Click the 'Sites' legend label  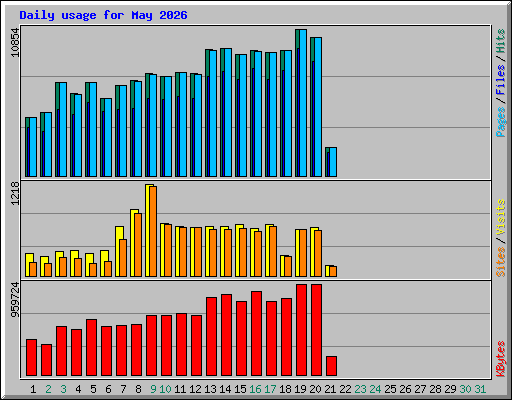501,262
